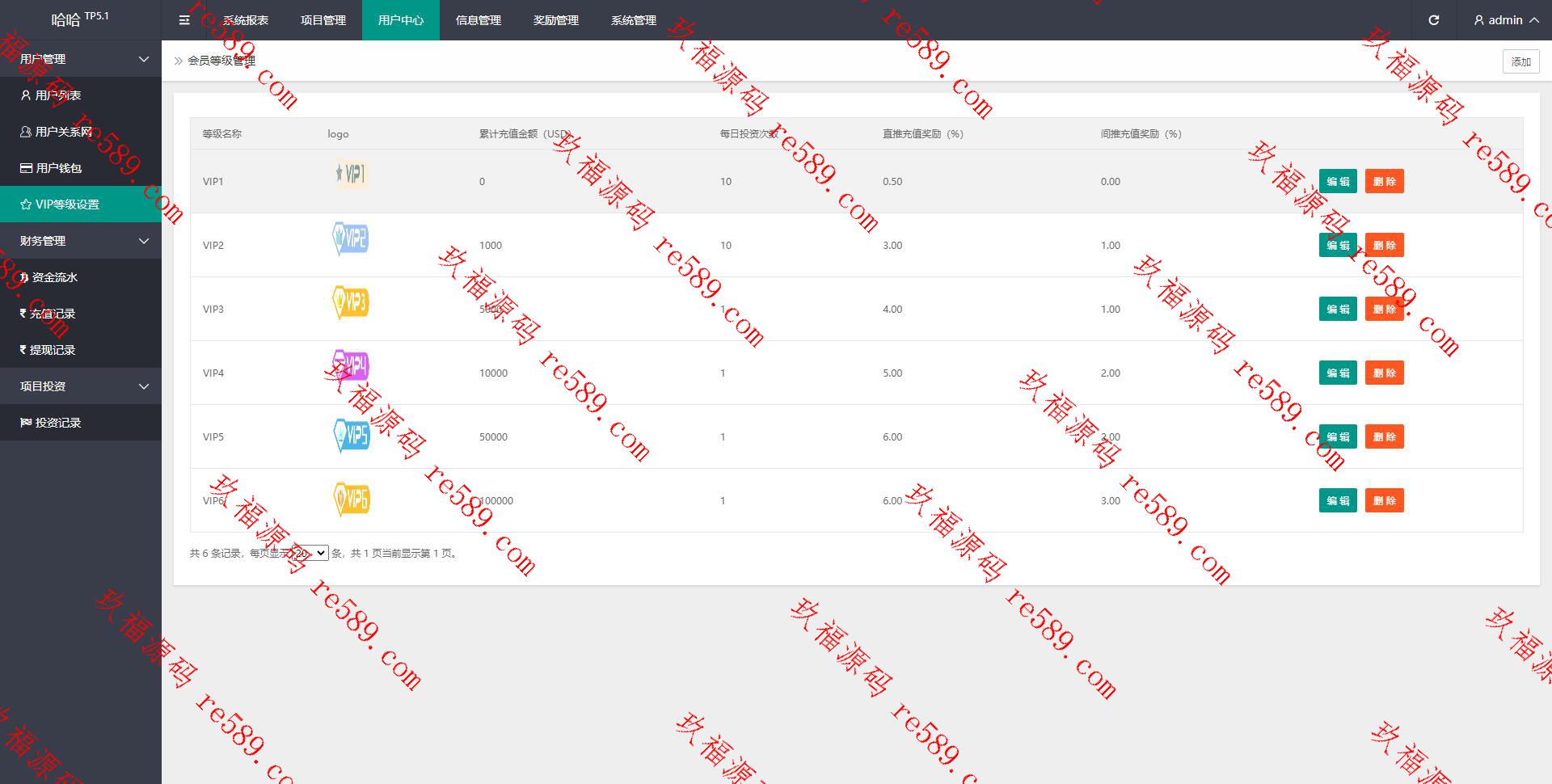This screenshot has height=784, width=1552.
Task: Open the 系统报表 top menu
Action: point(246,20)
